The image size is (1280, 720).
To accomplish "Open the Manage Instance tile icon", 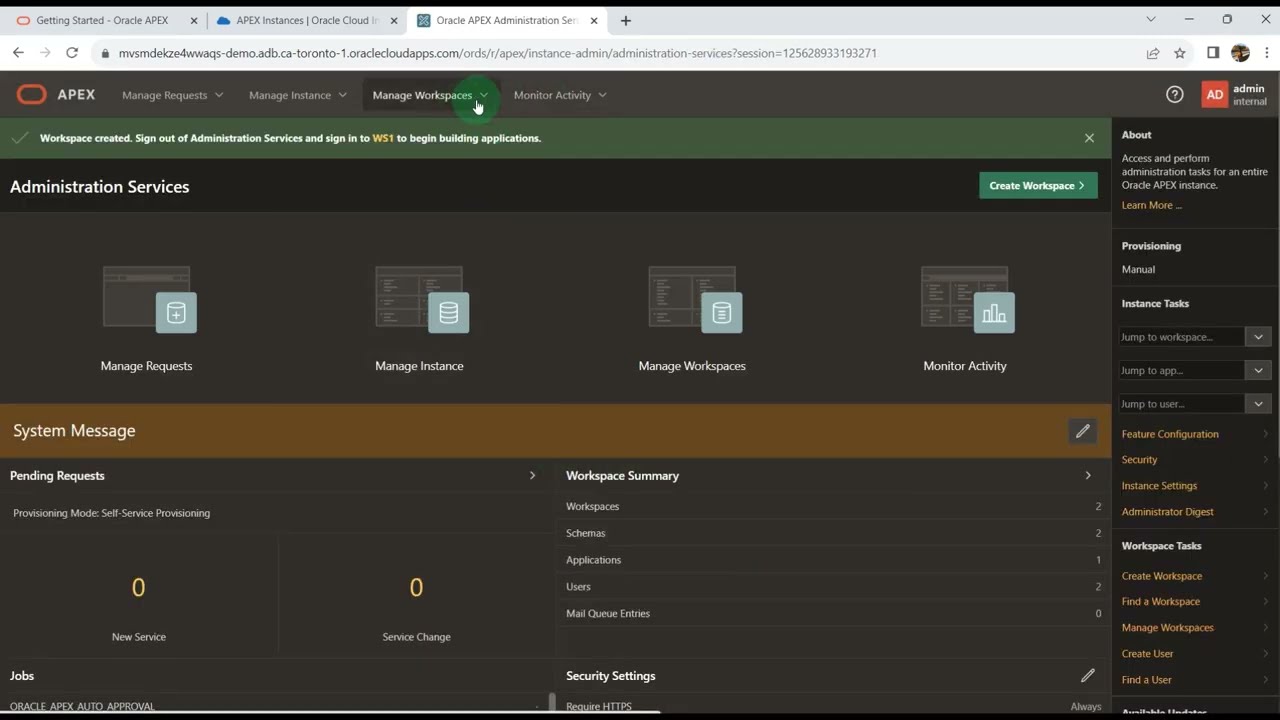I will [x=422, y=298].
